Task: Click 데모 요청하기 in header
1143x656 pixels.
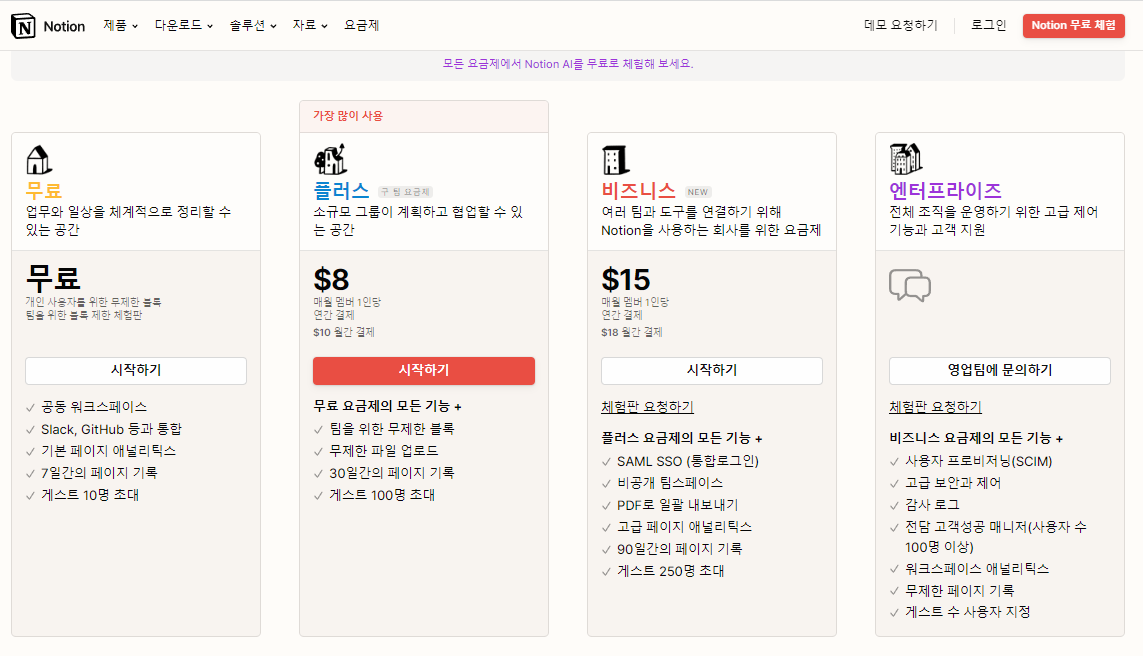Action: click(900, 26)
